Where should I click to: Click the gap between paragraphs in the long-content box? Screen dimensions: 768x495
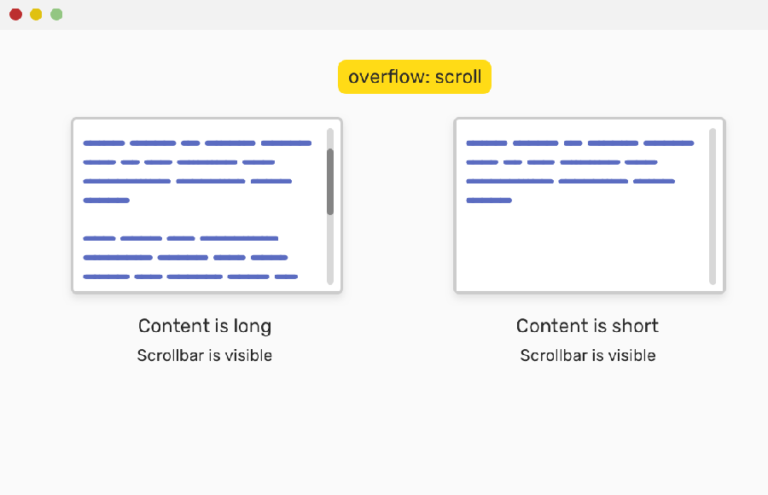tap(197, 219)
